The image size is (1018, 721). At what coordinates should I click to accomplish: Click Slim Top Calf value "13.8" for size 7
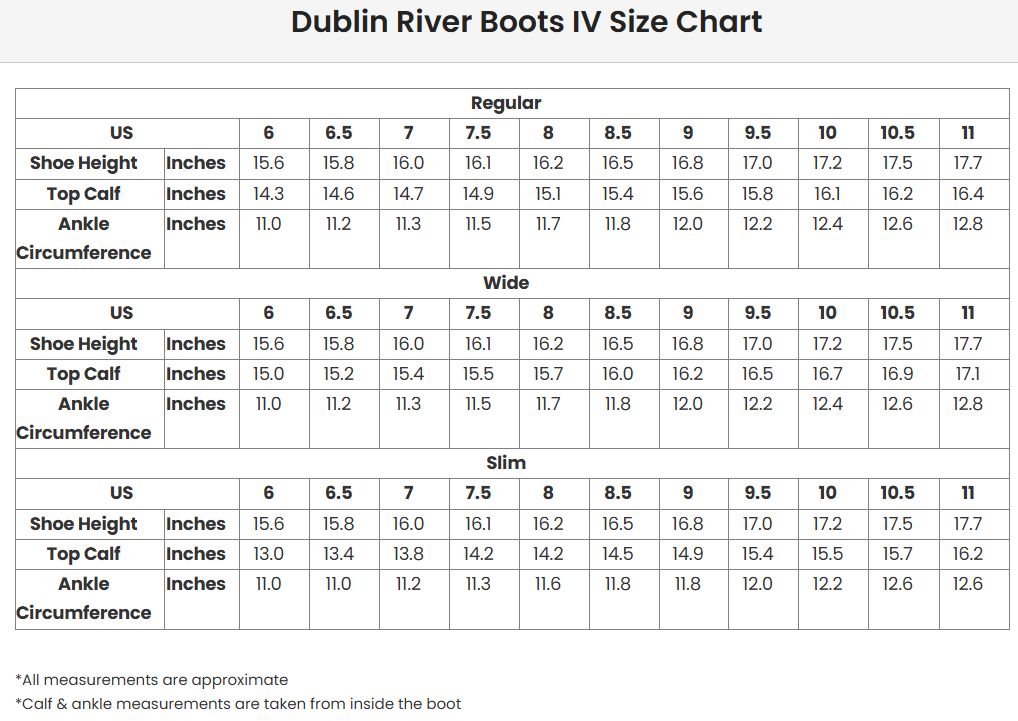[x=408, y=554]
